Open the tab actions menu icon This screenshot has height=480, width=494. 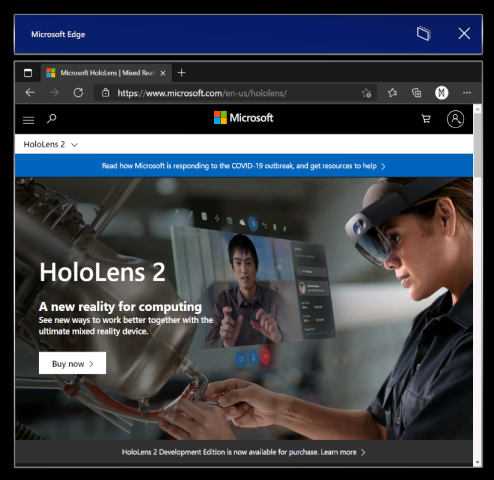tap(28, 73)
